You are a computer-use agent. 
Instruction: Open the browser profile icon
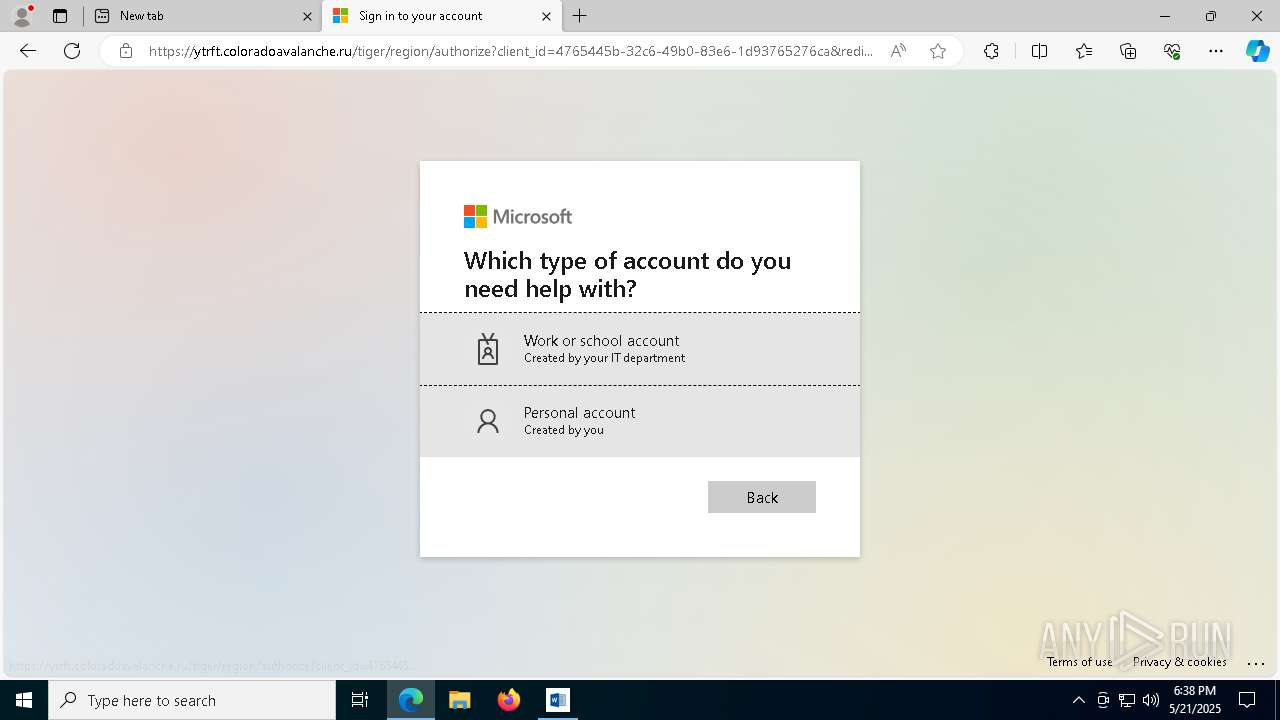(x=21, y=16)
